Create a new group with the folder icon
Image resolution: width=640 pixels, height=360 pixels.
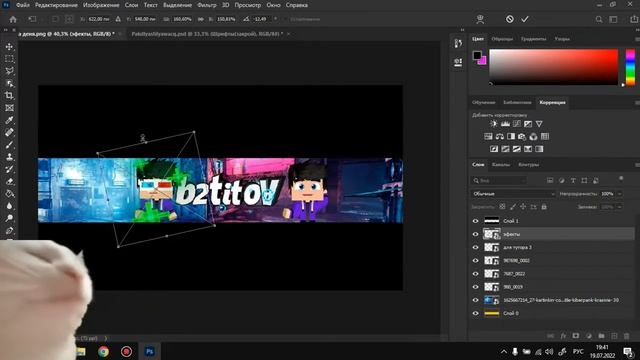tap(601, 336)
